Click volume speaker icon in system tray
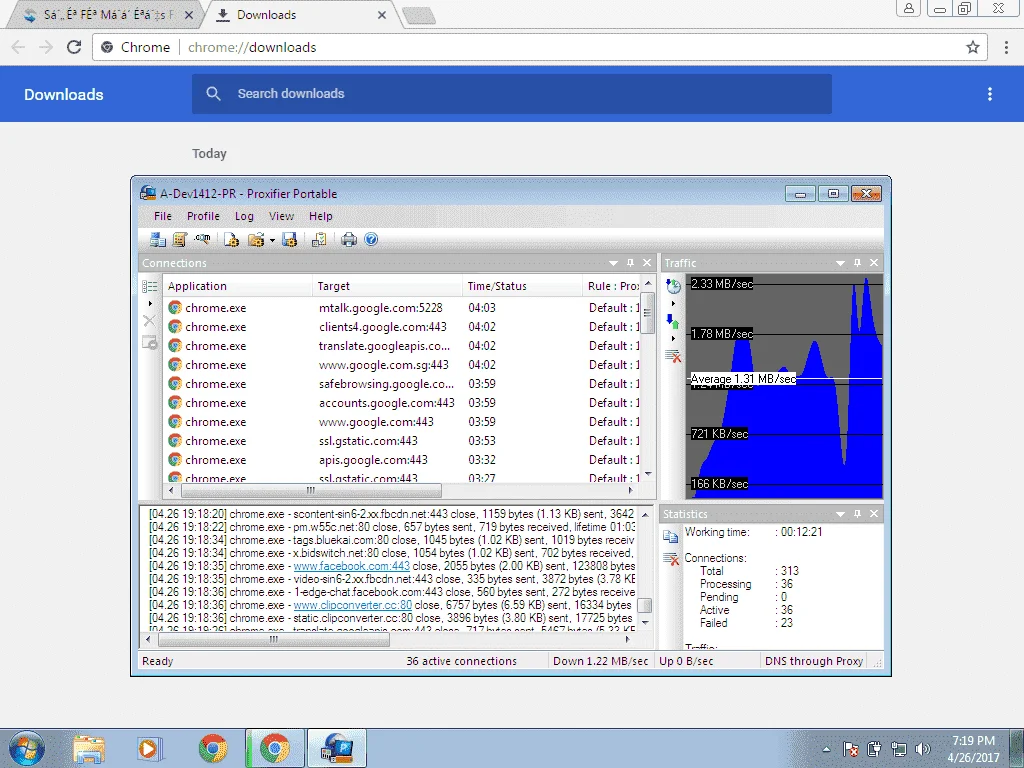The width and height of the screenshot is (1024, 768). point(922,749)
